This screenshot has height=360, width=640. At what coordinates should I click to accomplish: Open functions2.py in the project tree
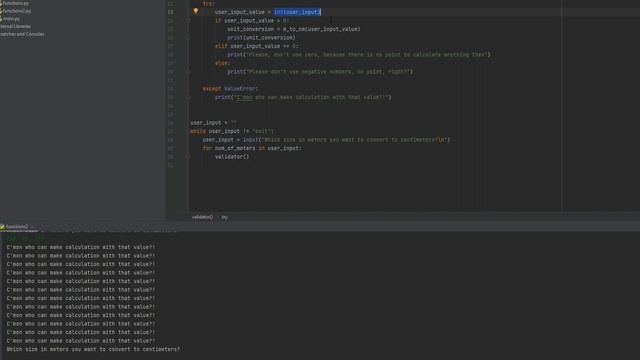(x=17, y=11)
